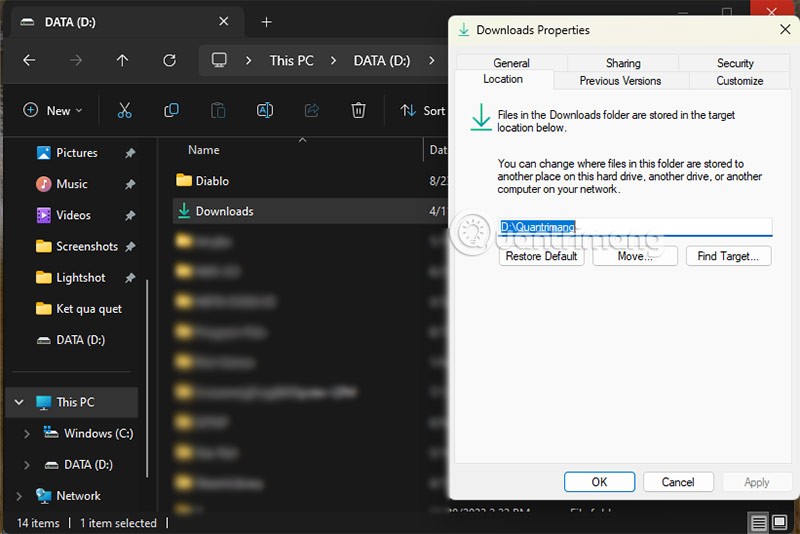Screen dimensions: 800x534
Task: Click the folder location path text field
Action: 635,227
